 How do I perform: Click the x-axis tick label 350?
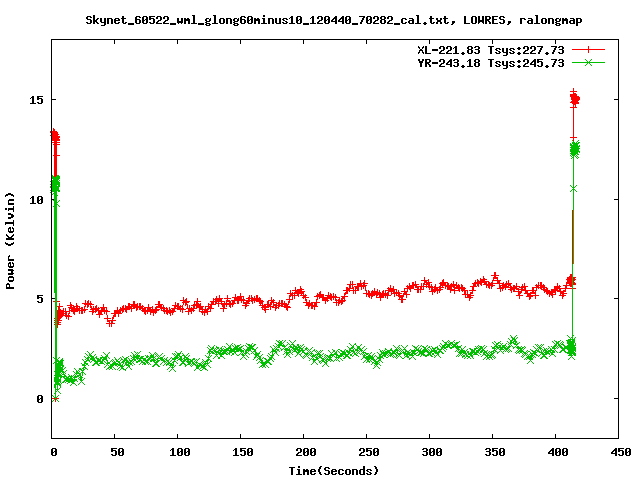[x=495, y=452]
